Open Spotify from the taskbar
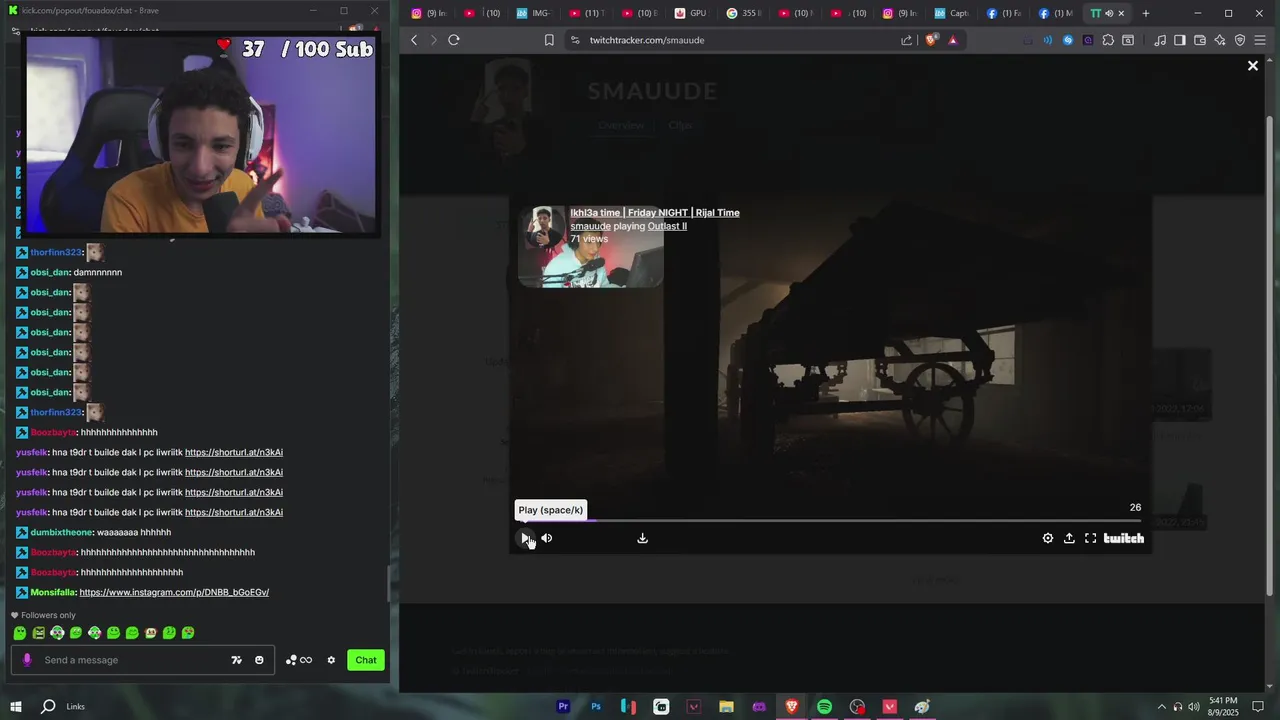 (824, 707)
